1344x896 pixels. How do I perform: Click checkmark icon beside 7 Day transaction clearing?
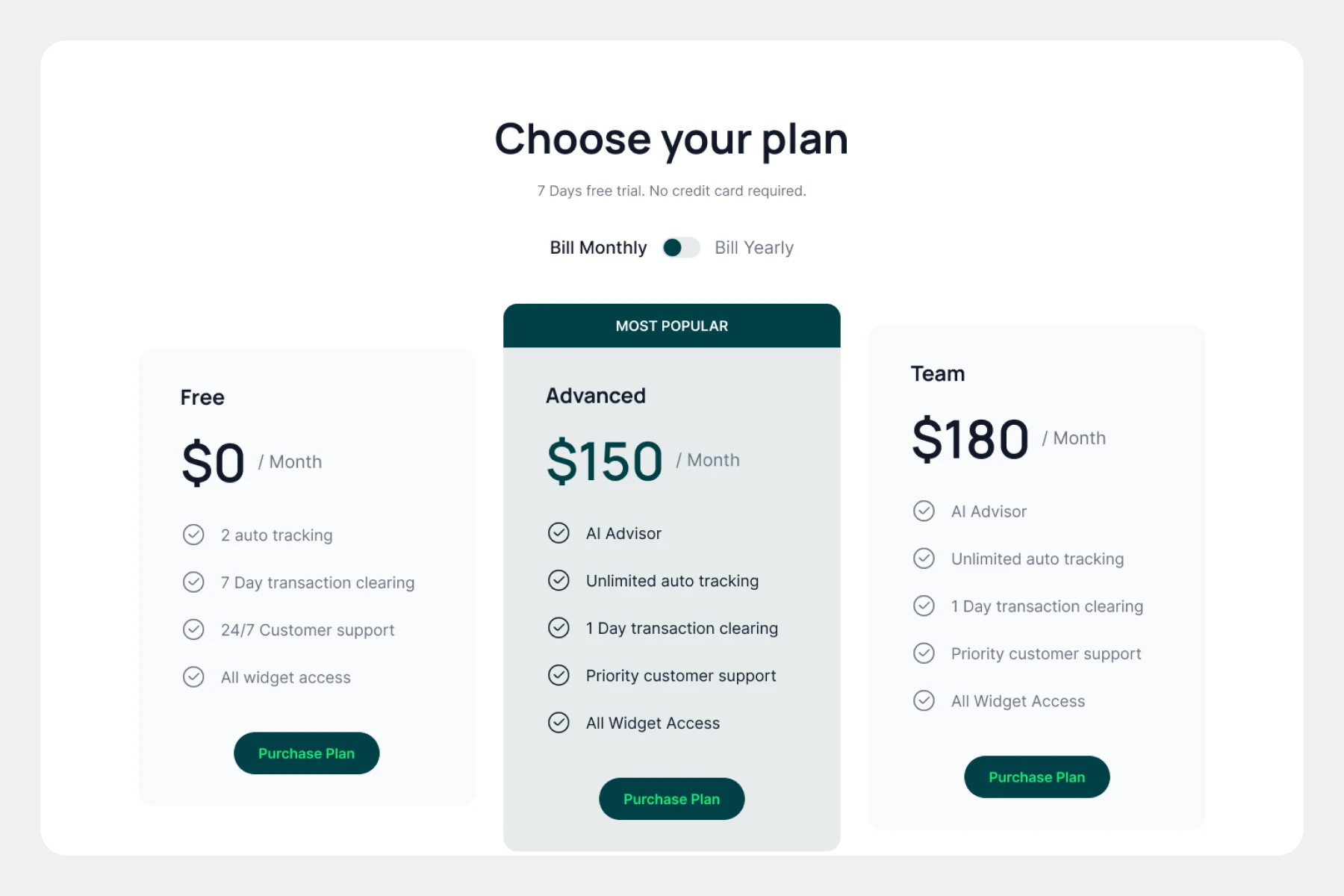coord(193,582)
